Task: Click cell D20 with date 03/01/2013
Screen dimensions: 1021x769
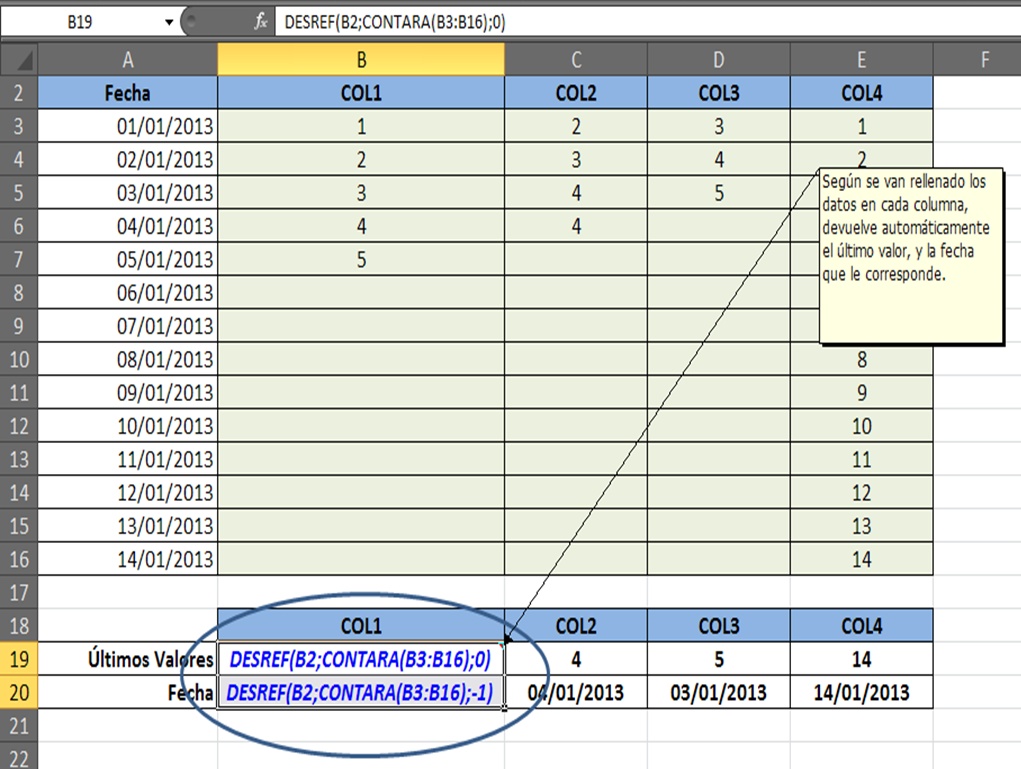Action: click(718, 693)
